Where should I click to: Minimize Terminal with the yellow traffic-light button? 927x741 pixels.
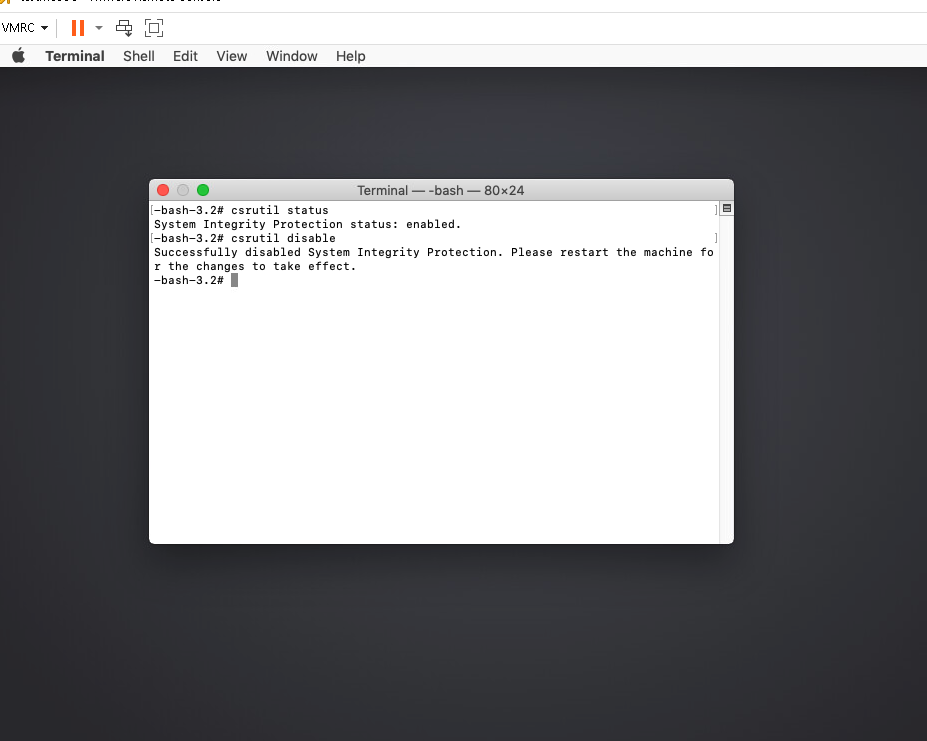point(183,190)
